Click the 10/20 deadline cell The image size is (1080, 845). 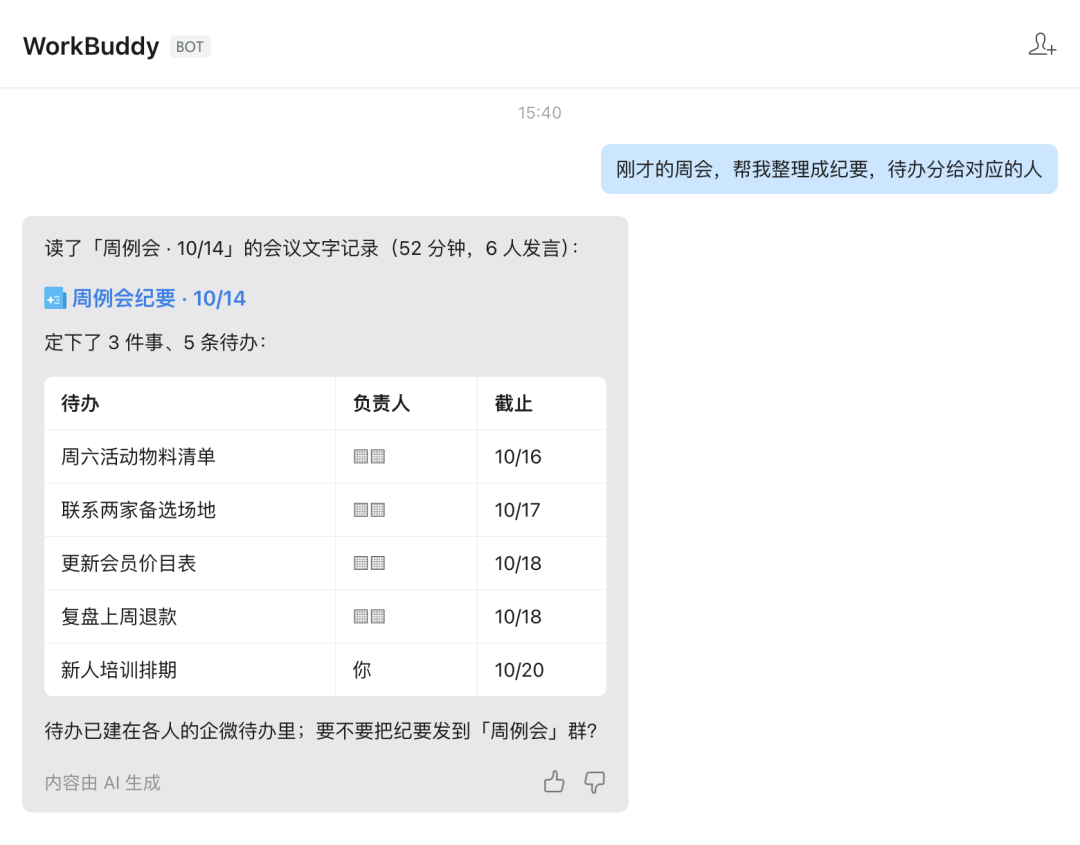coord(541,670)
